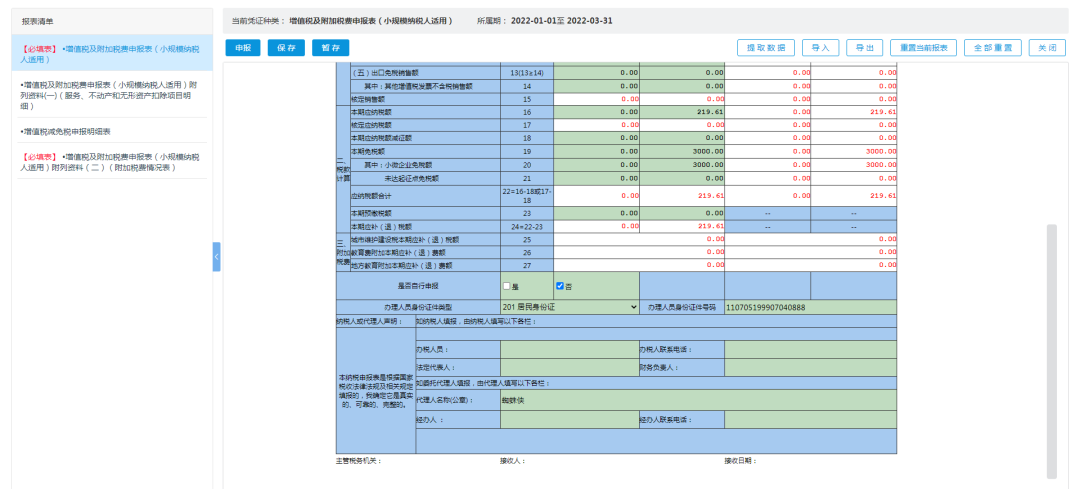This screenshot has width=1080, height=489.
Task: Click the 暂存 button
Action: [331, 48]
